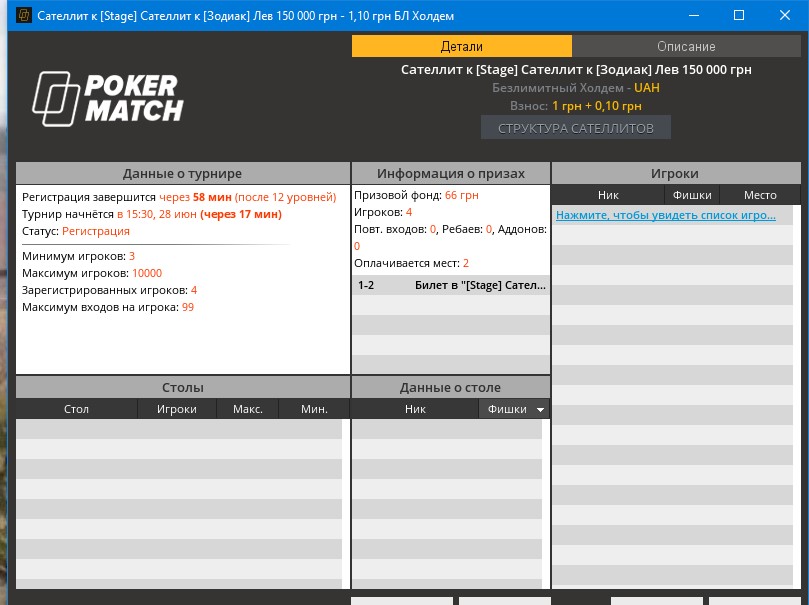809x605 pixels.
Task: Maximize the tournament lobby window
Action: [x=739, y=15]
